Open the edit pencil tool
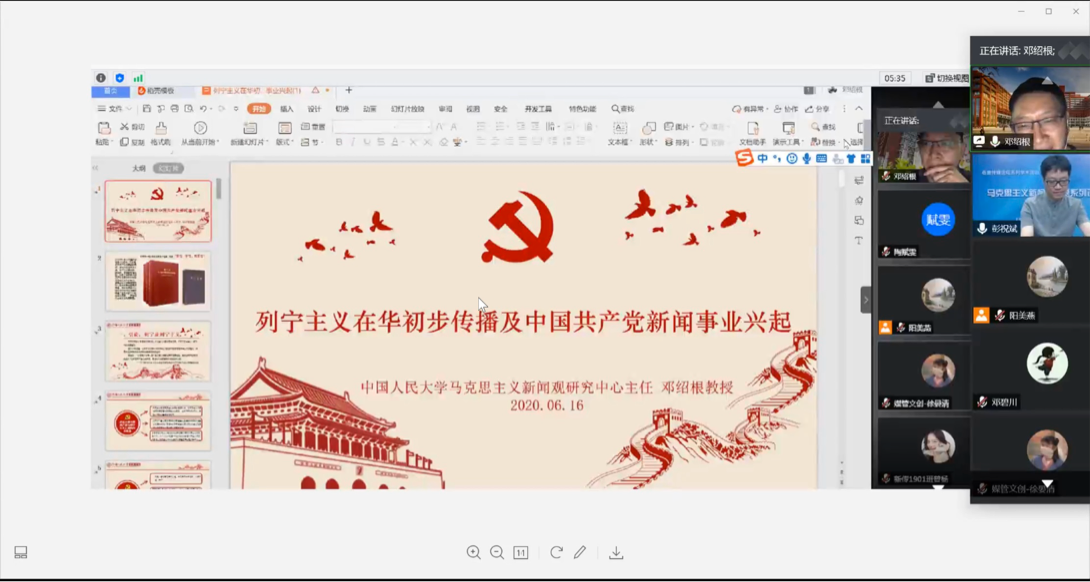This screenshot has width=1090, height=582. 580,553
